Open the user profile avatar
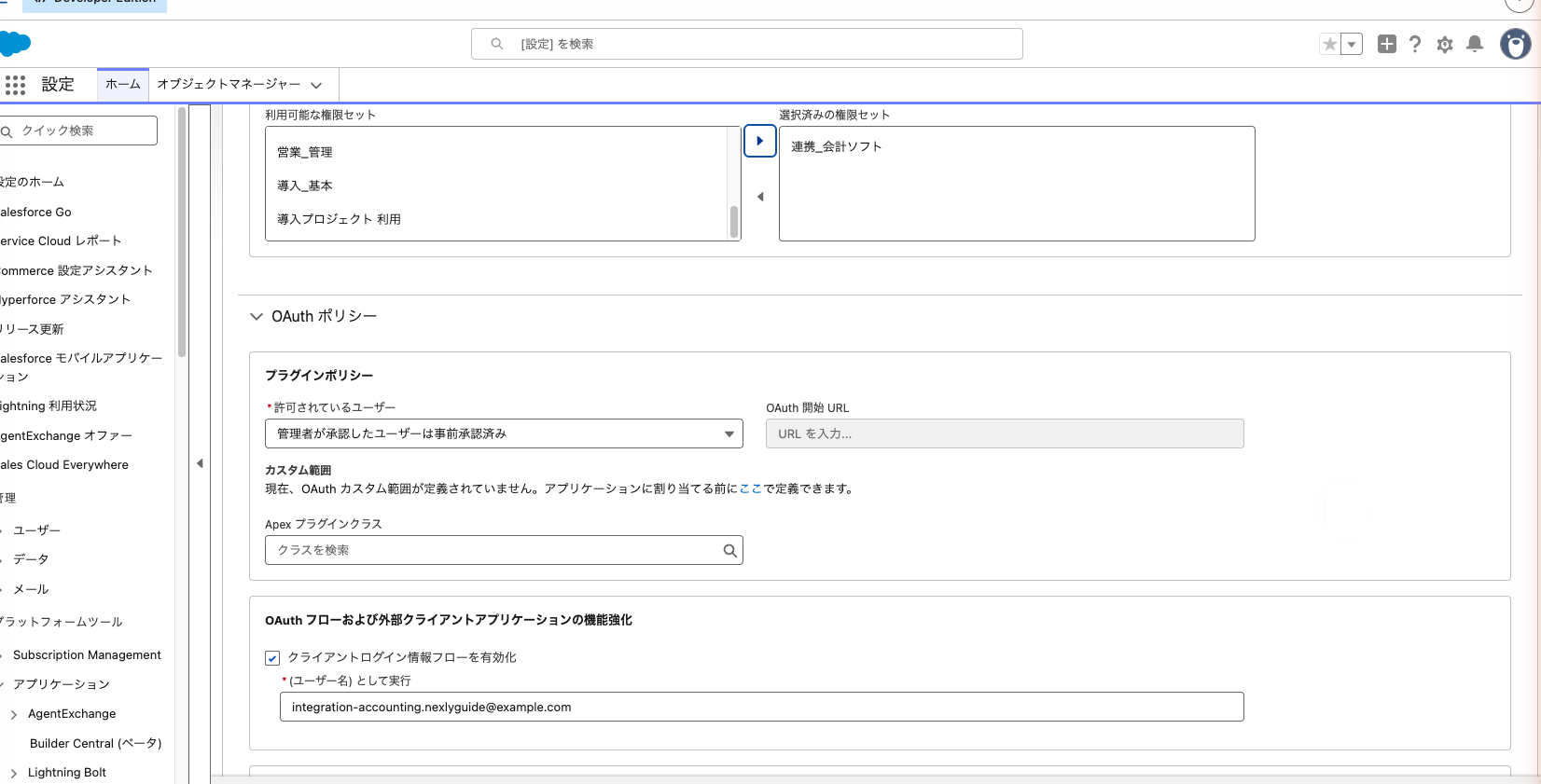Image resolution: width=1541 pixels, height=784 pixels. pyautogui.click(x=1516, y=44)
